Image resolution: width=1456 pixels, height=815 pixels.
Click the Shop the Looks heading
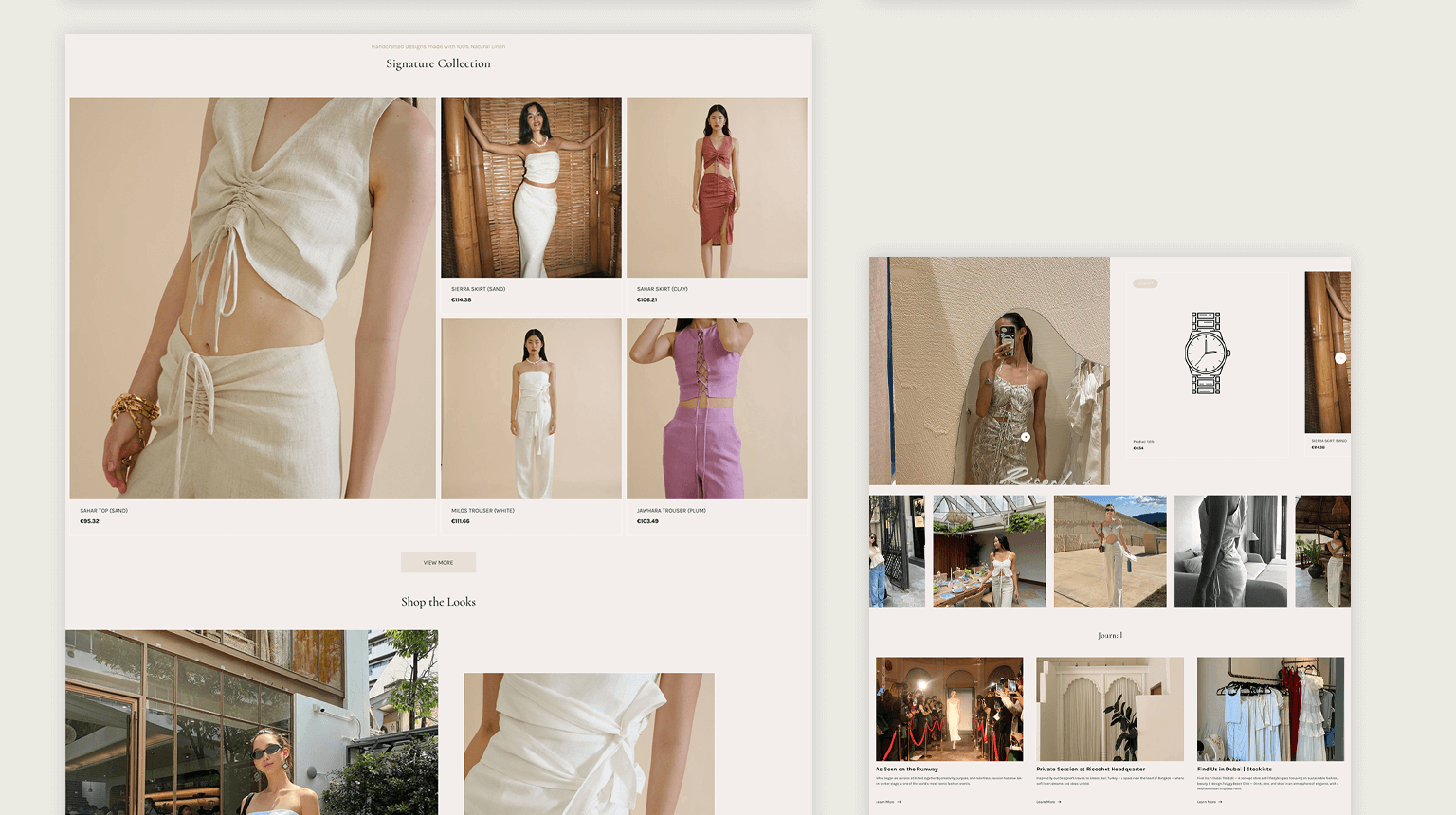[438, 602]
